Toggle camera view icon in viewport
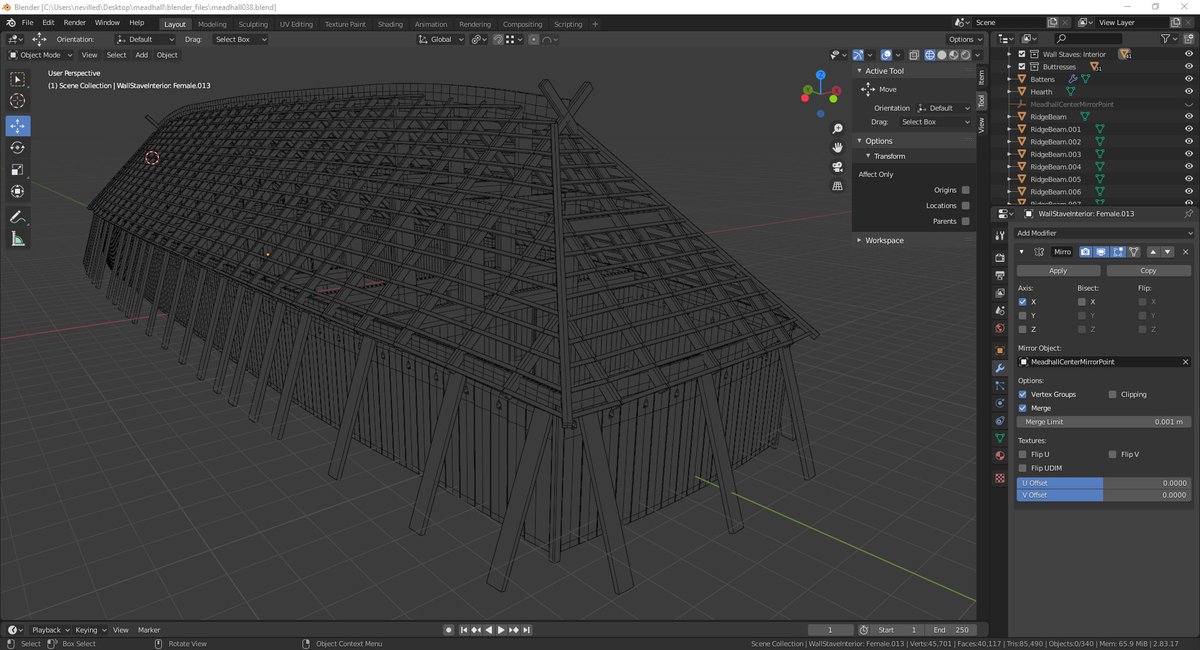This screenshot has width=1200, height=650. 837,166
